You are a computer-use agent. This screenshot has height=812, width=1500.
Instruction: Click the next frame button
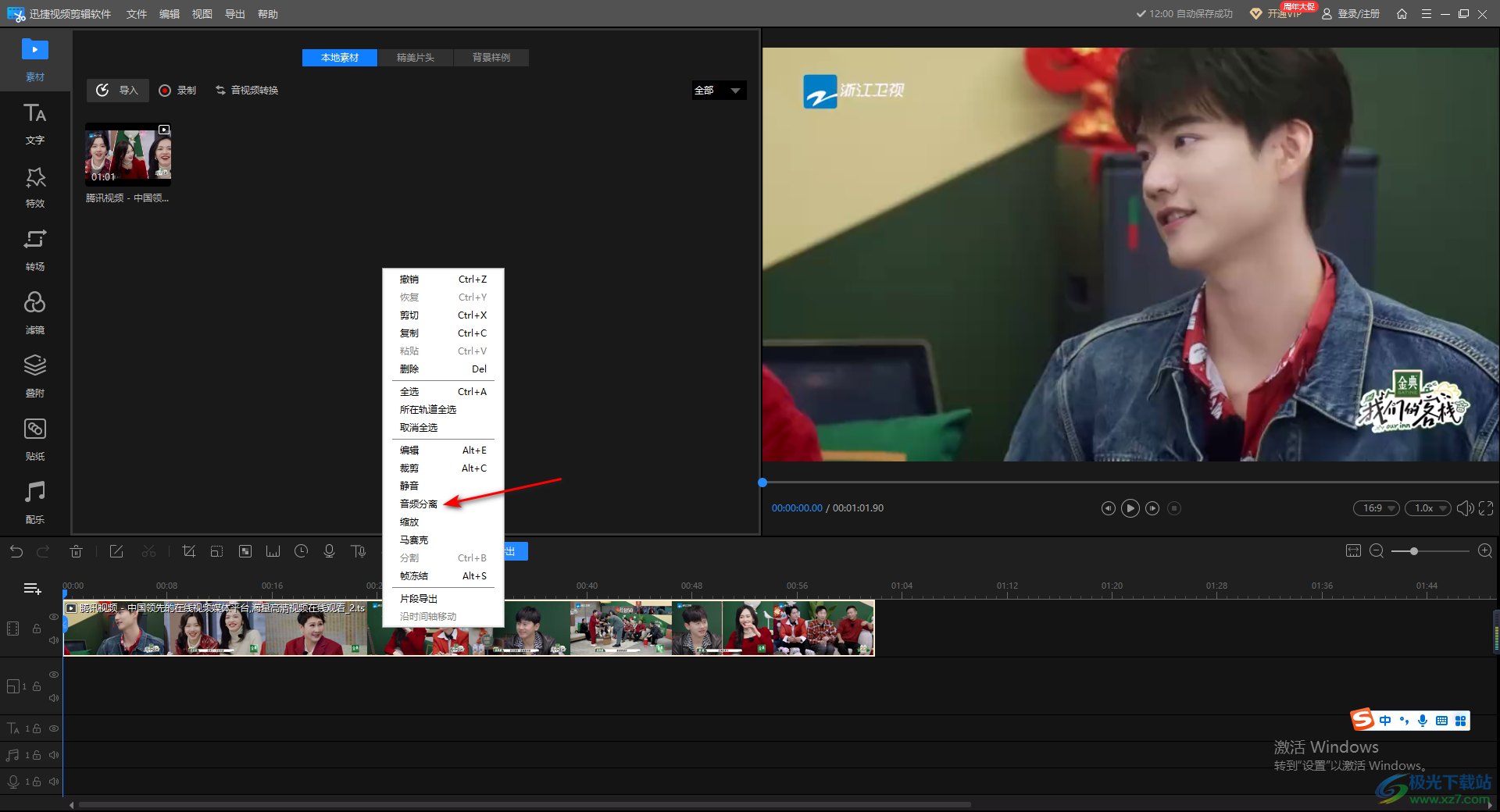[1152, 508]
